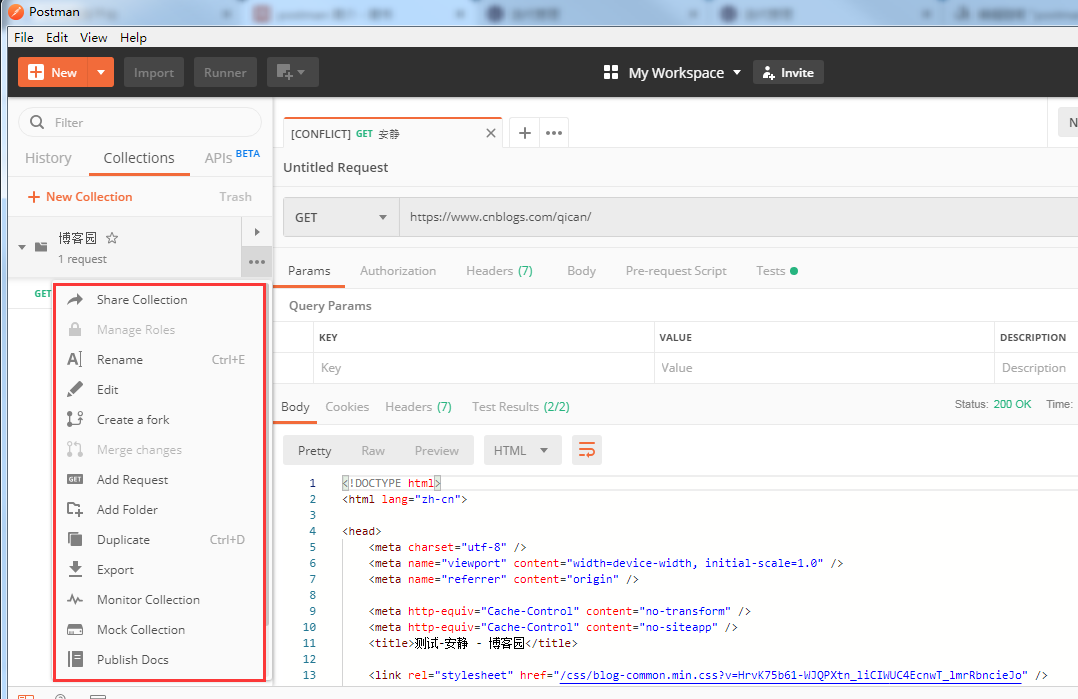1078x699 pixels.
Task: Click the Value query param field
Action: pos(824,368)
